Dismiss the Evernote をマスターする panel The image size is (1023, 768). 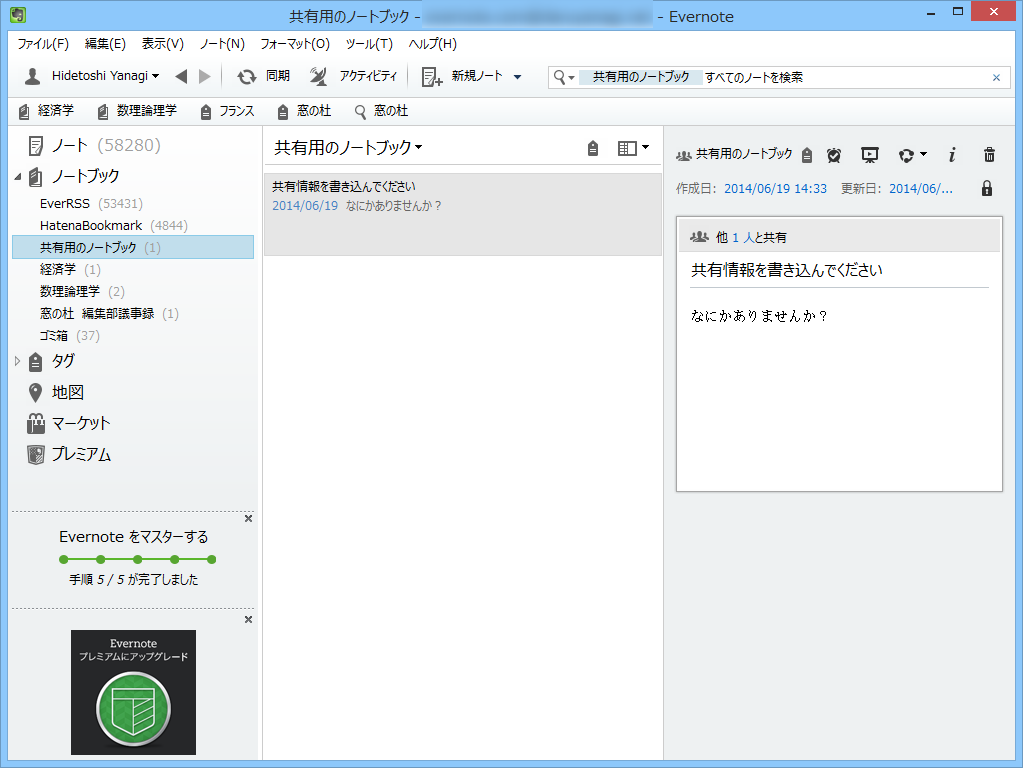coord(247,518)
